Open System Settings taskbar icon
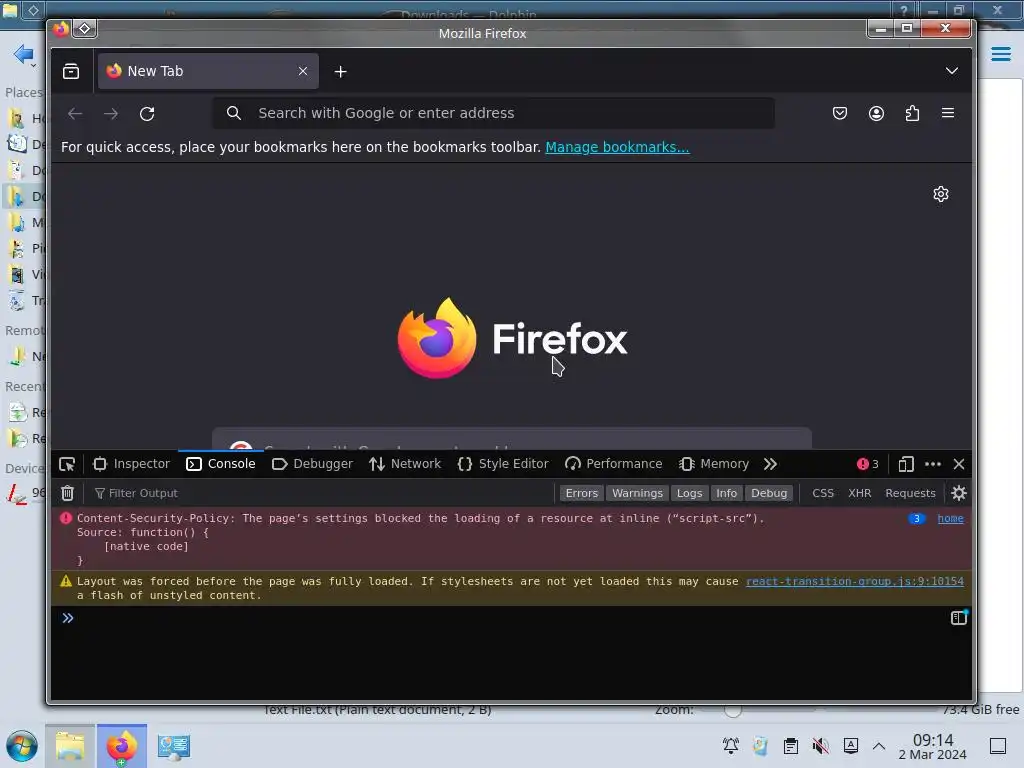The height and width of the screenshot is (768, 1024). [x=174, y=746]
